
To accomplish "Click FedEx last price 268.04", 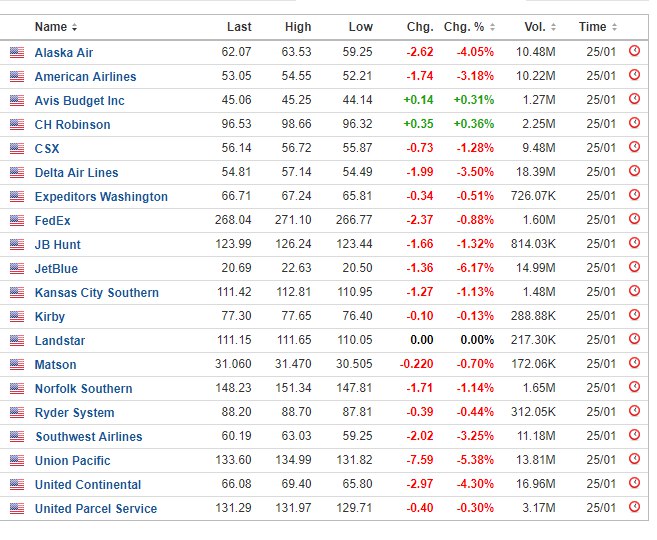I will click(x=233, y=220).
